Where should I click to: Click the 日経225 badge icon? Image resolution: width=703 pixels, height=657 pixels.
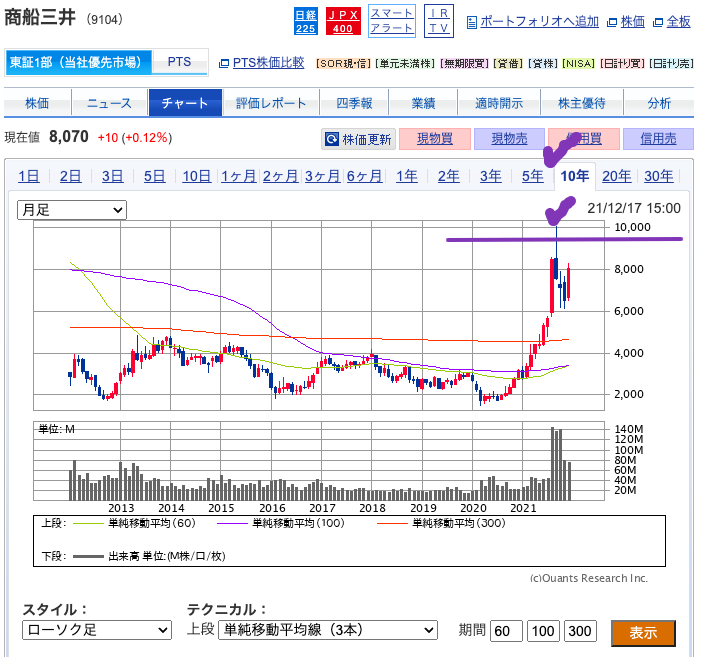point(305,22)
